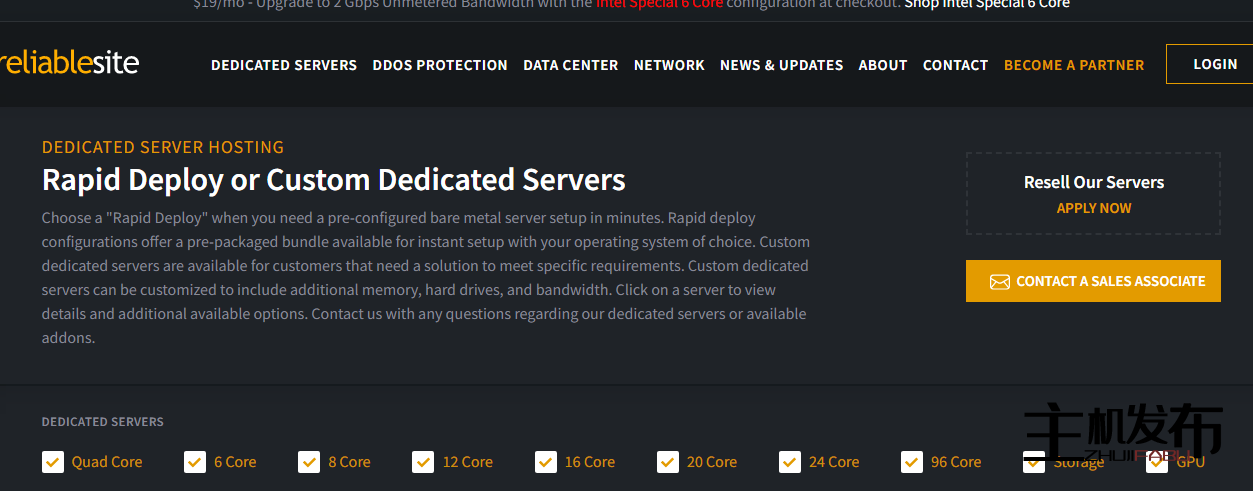Click Contact a Sales Associate button
Viewport: 1253px width, 491px height.
1093,281
